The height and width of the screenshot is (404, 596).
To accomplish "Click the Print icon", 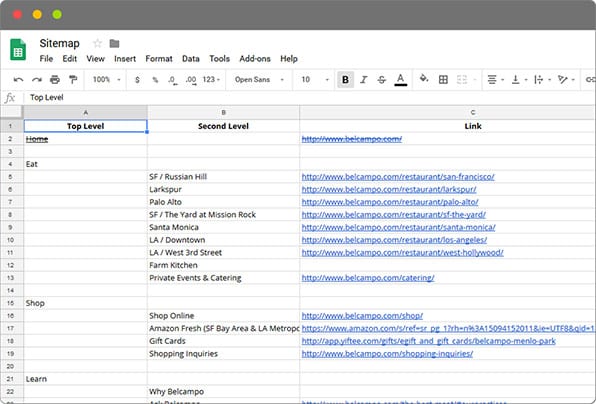I will (55, 79).
